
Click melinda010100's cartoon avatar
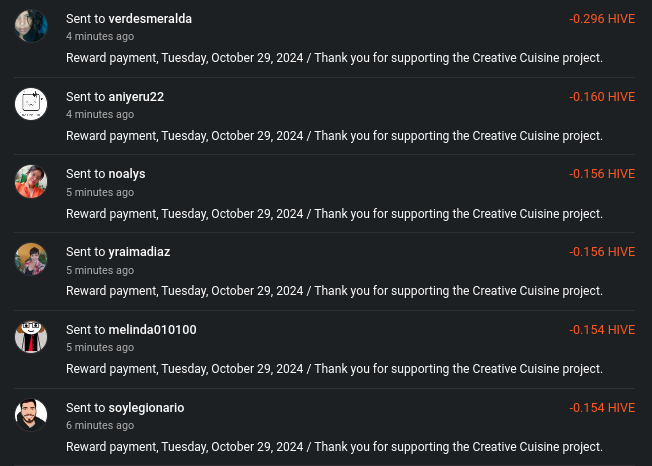pyautogui.click(x=31, y=337)
